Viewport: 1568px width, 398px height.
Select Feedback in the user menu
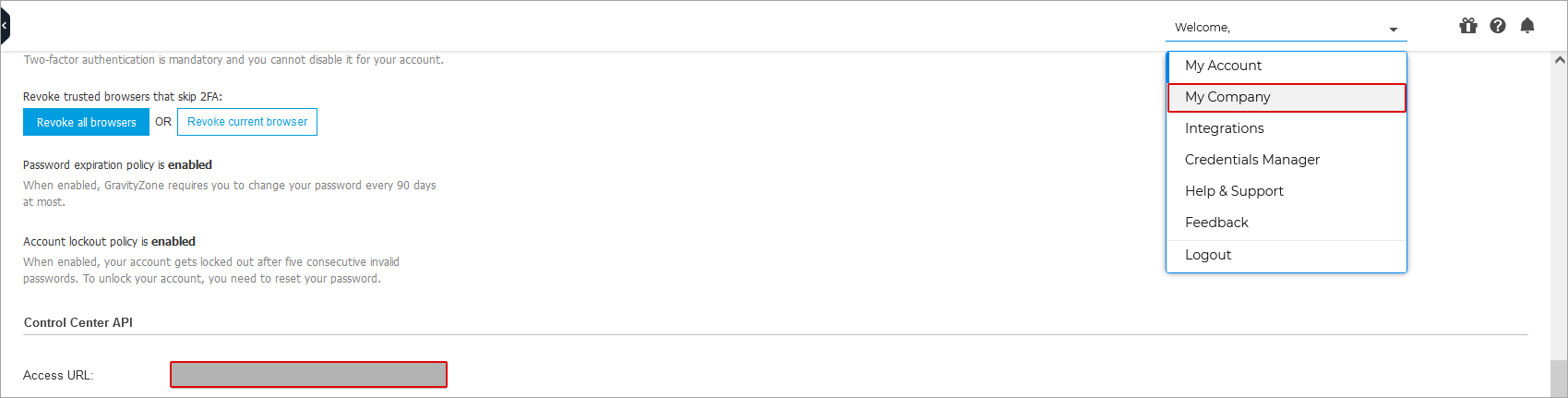pos(1216,223)
